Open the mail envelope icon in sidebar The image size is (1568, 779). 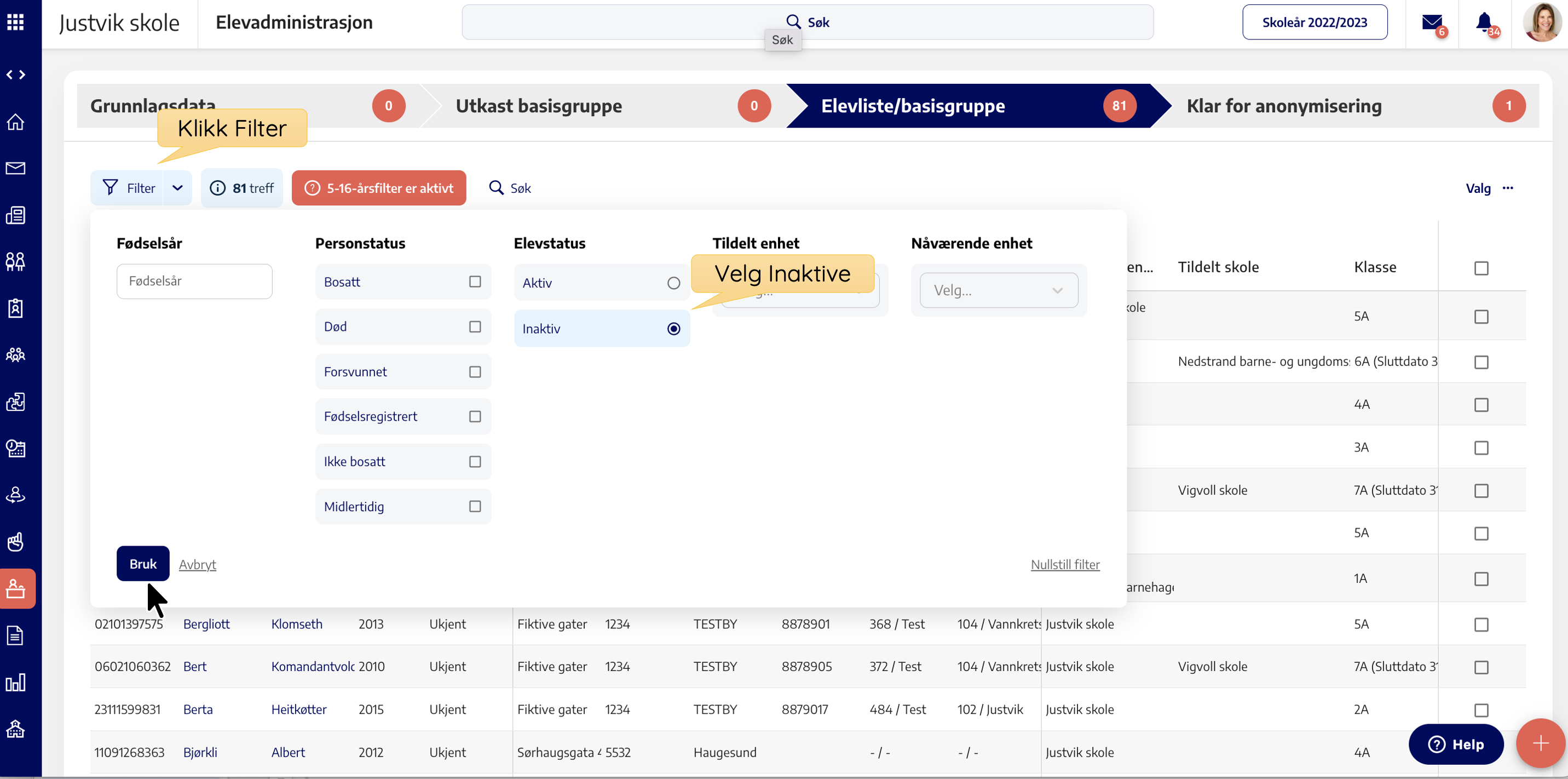click(x=15, y=168)
